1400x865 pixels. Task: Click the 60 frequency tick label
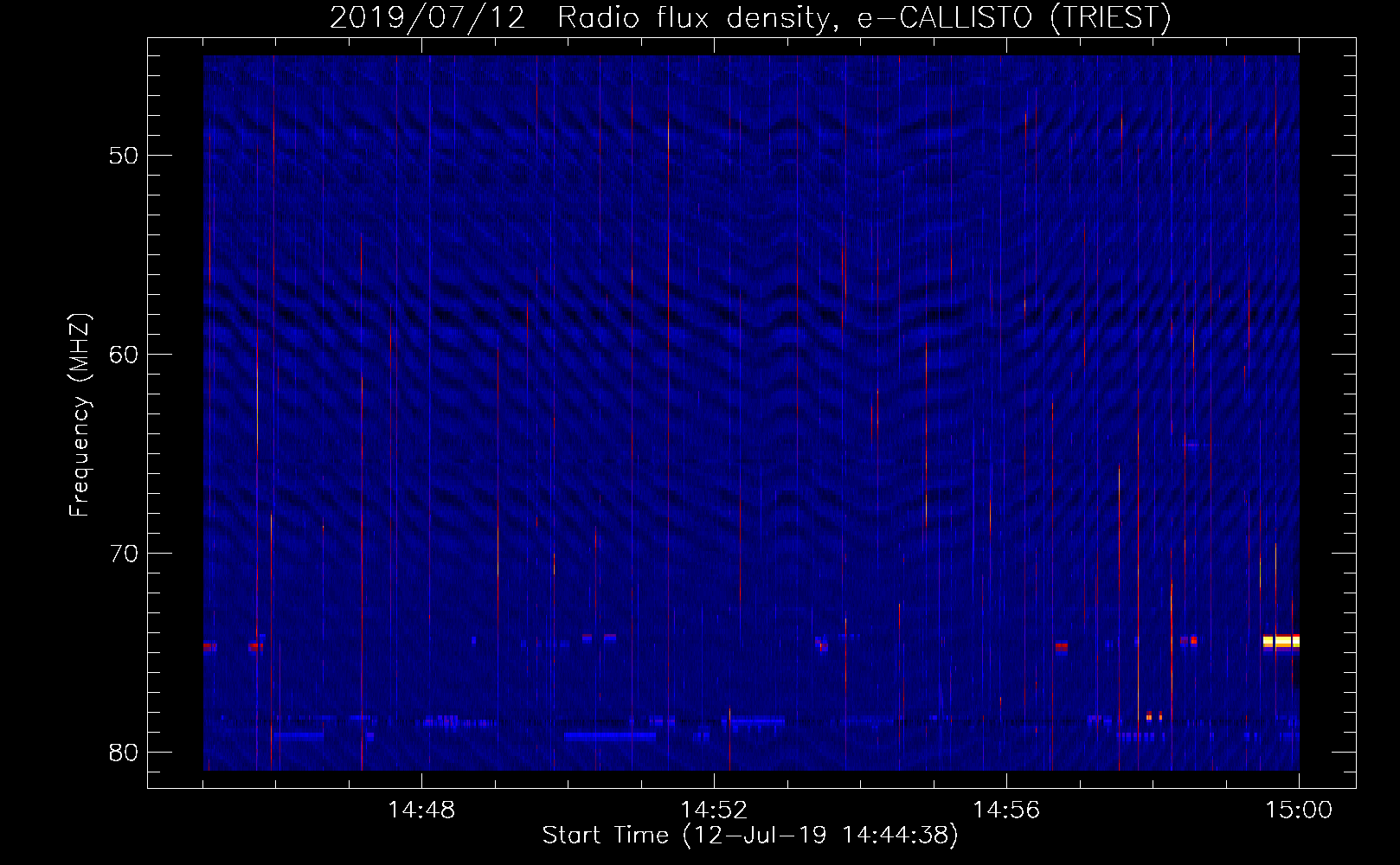[x=124, y=355]
